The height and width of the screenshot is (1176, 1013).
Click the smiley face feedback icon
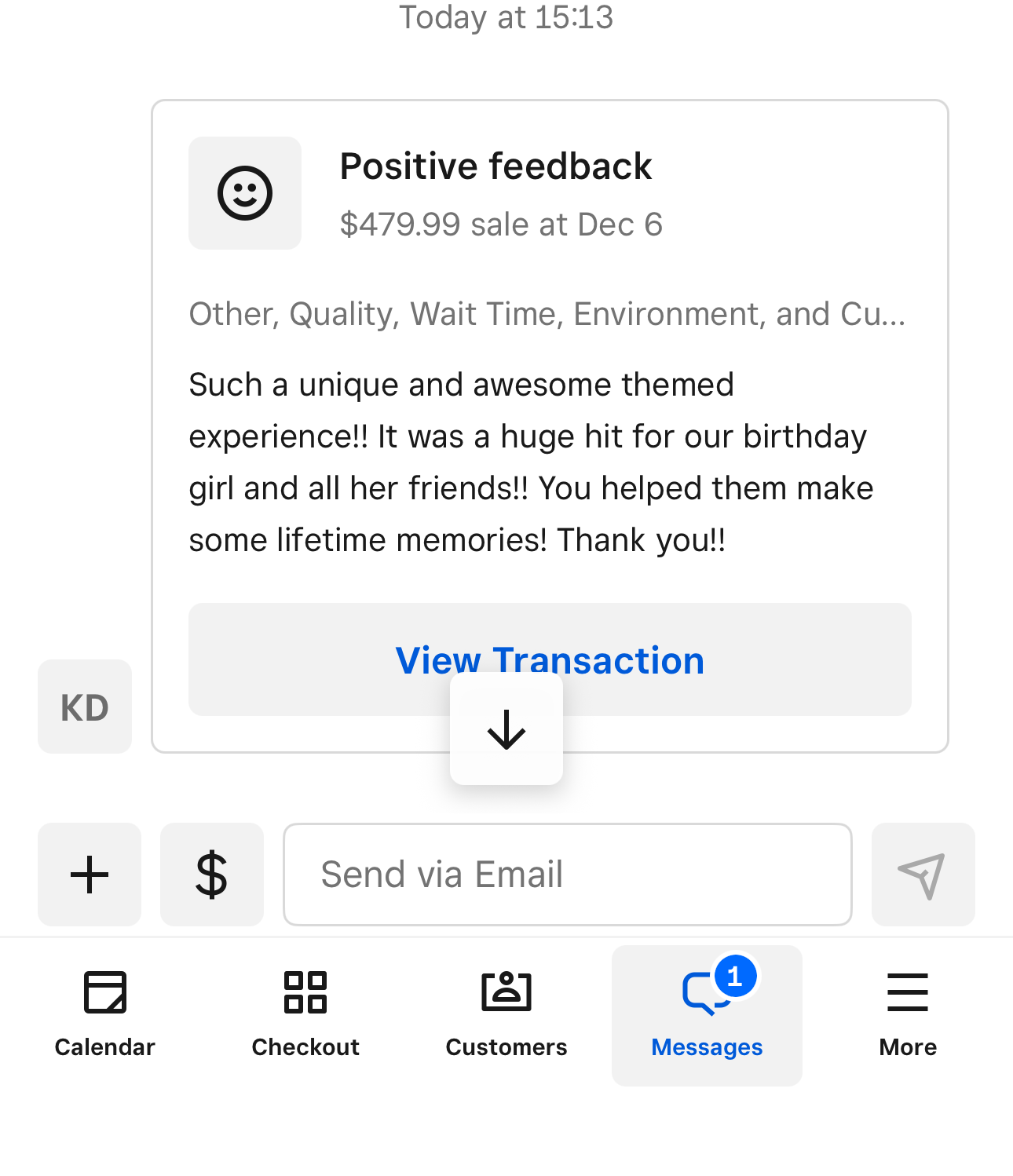tap(245, 193)
